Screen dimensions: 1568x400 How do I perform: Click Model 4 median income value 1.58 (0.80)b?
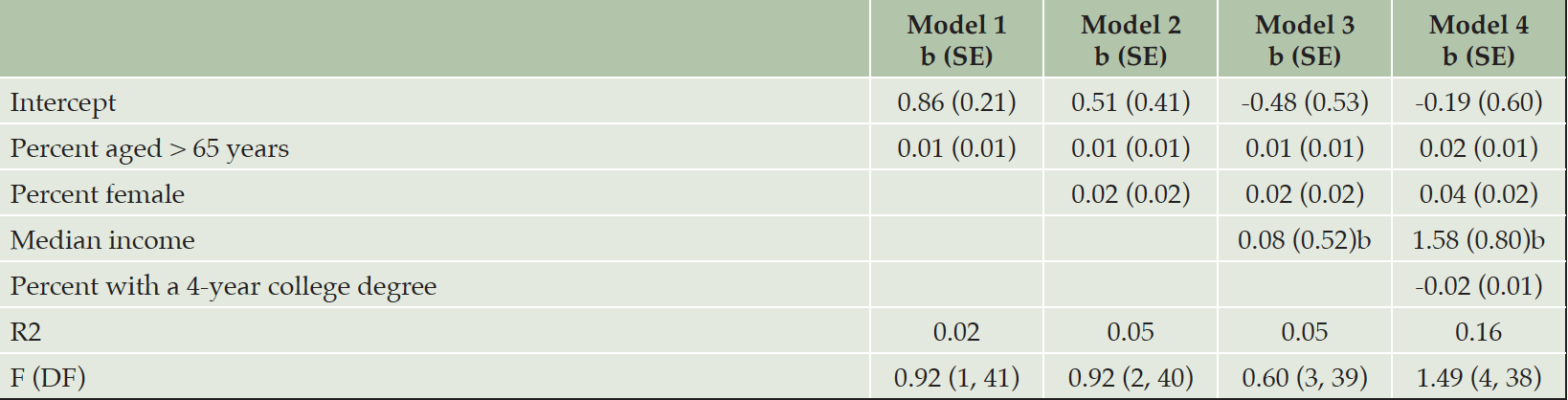pos(1479,240)
